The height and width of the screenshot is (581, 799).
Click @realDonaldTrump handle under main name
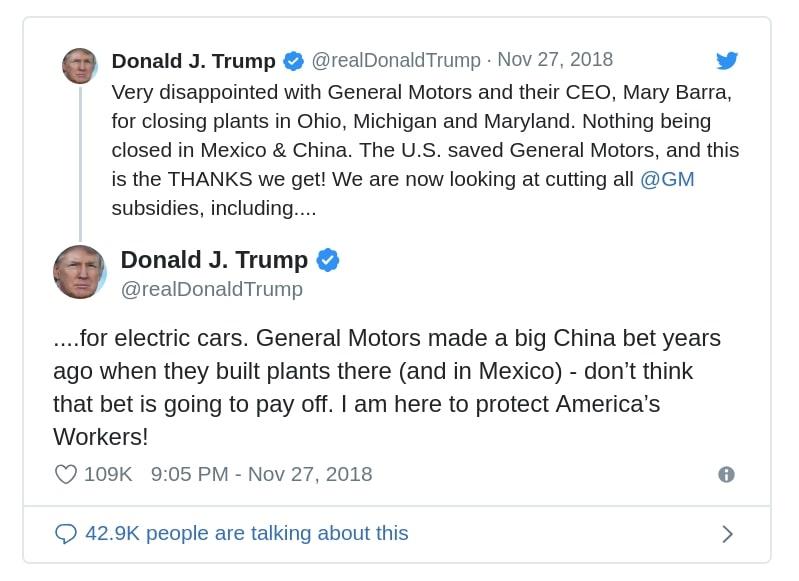[211, 289]
